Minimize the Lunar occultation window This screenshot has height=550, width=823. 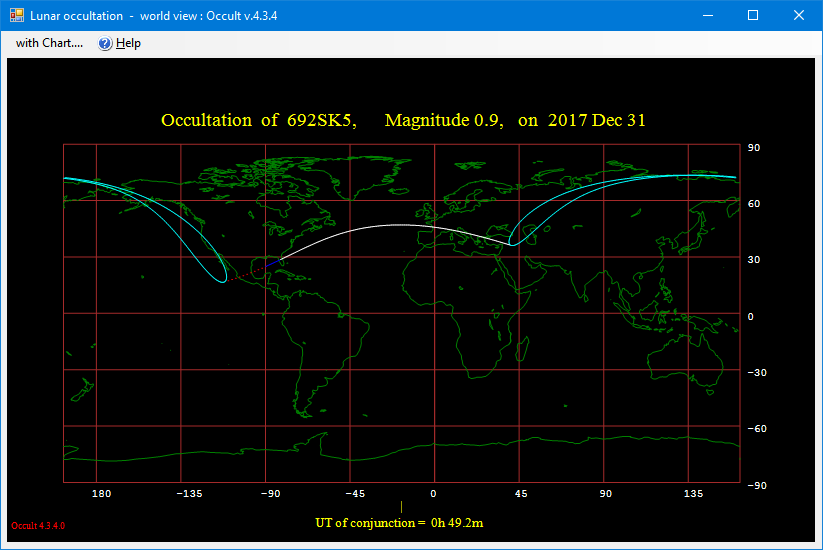coord(708,15)
